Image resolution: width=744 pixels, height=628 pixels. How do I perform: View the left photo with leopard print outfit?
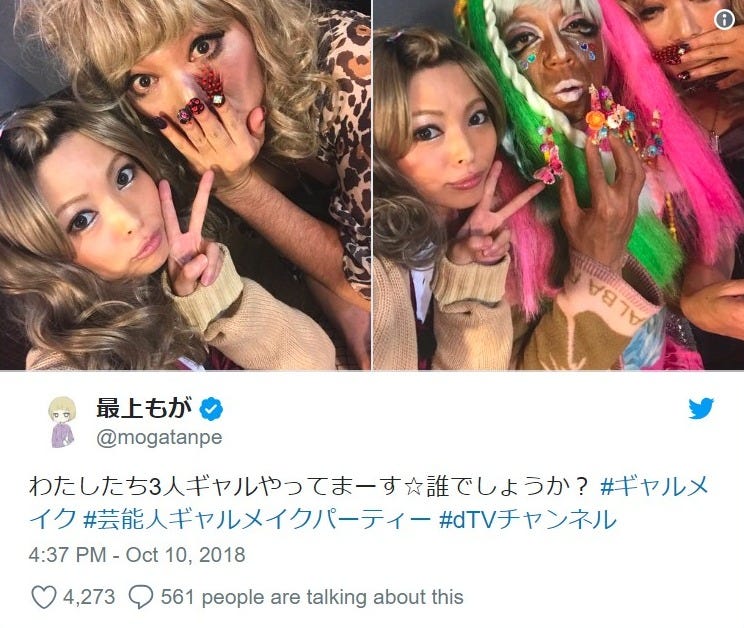(x=185, y=185)
